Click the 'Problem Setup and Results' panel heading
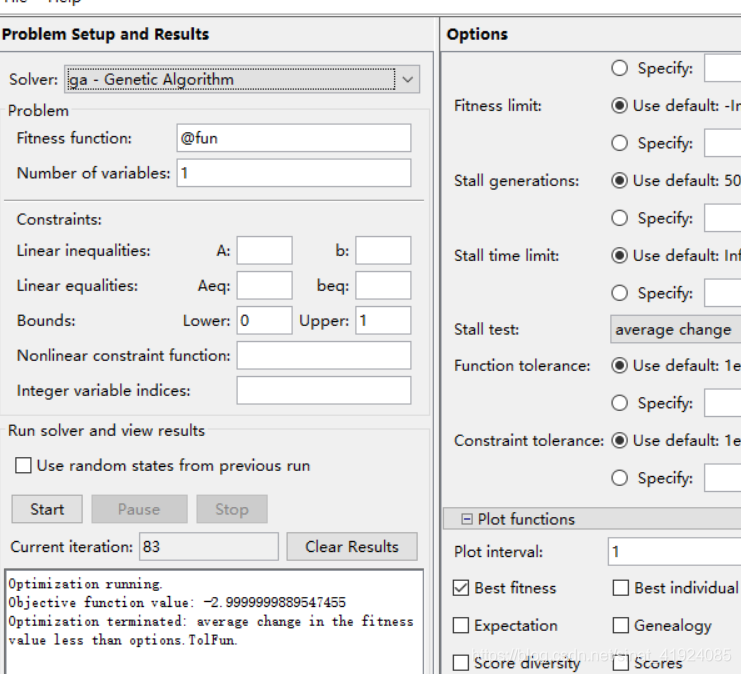741x674 pixels. click(105, 34)
